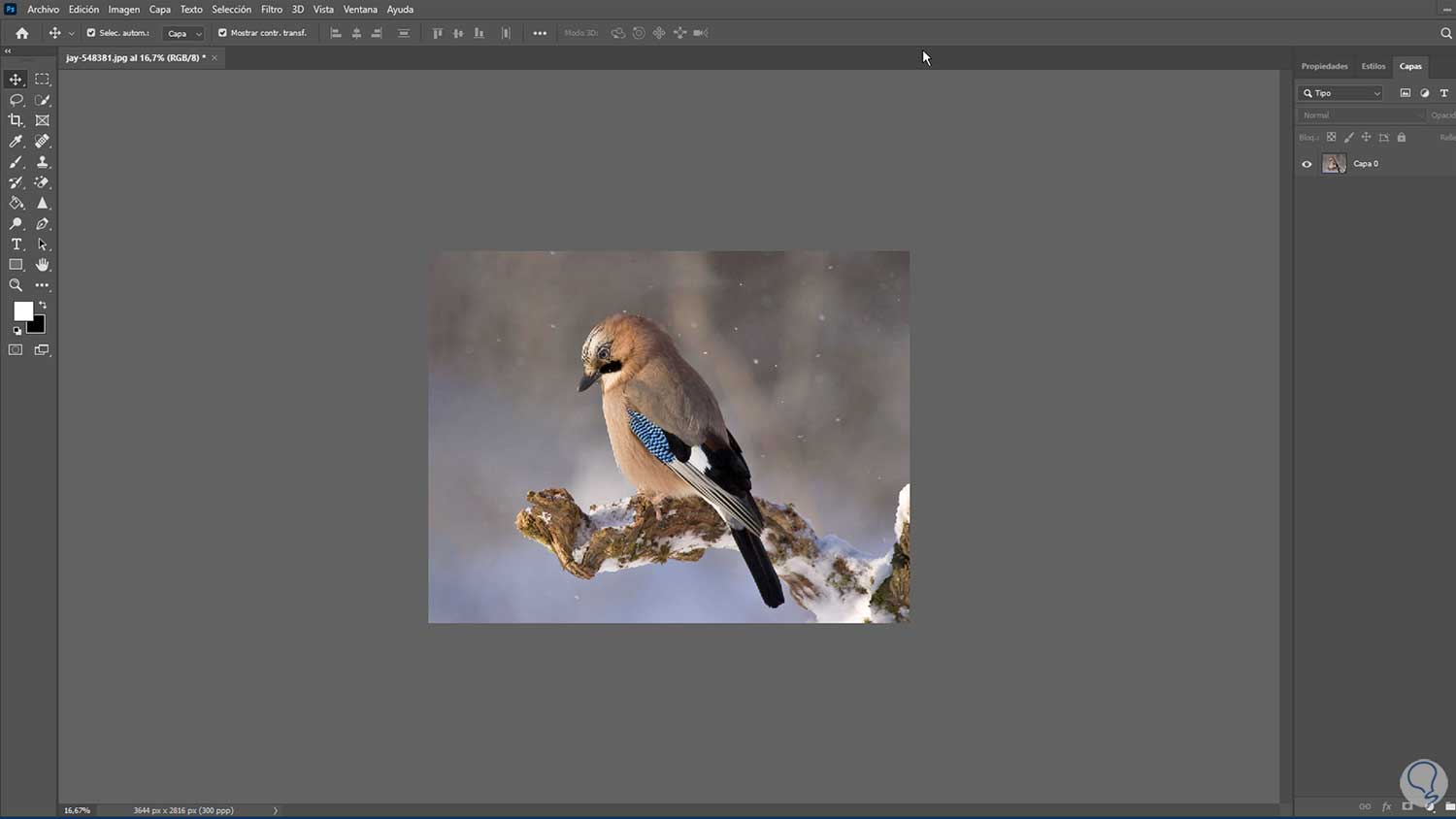This screenshot has height=819, width=1456.
Task: Toggle the Mostrar contr. transf. checkbox
Action: coord(222,33)
